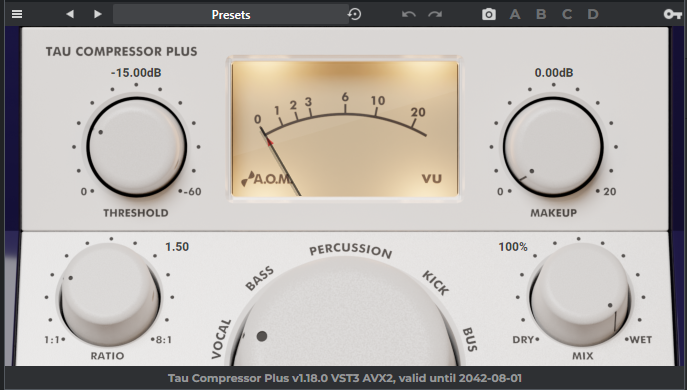Select the PERCUSSION mode label
The image size is (687, 390).
(x=351, y=250)
